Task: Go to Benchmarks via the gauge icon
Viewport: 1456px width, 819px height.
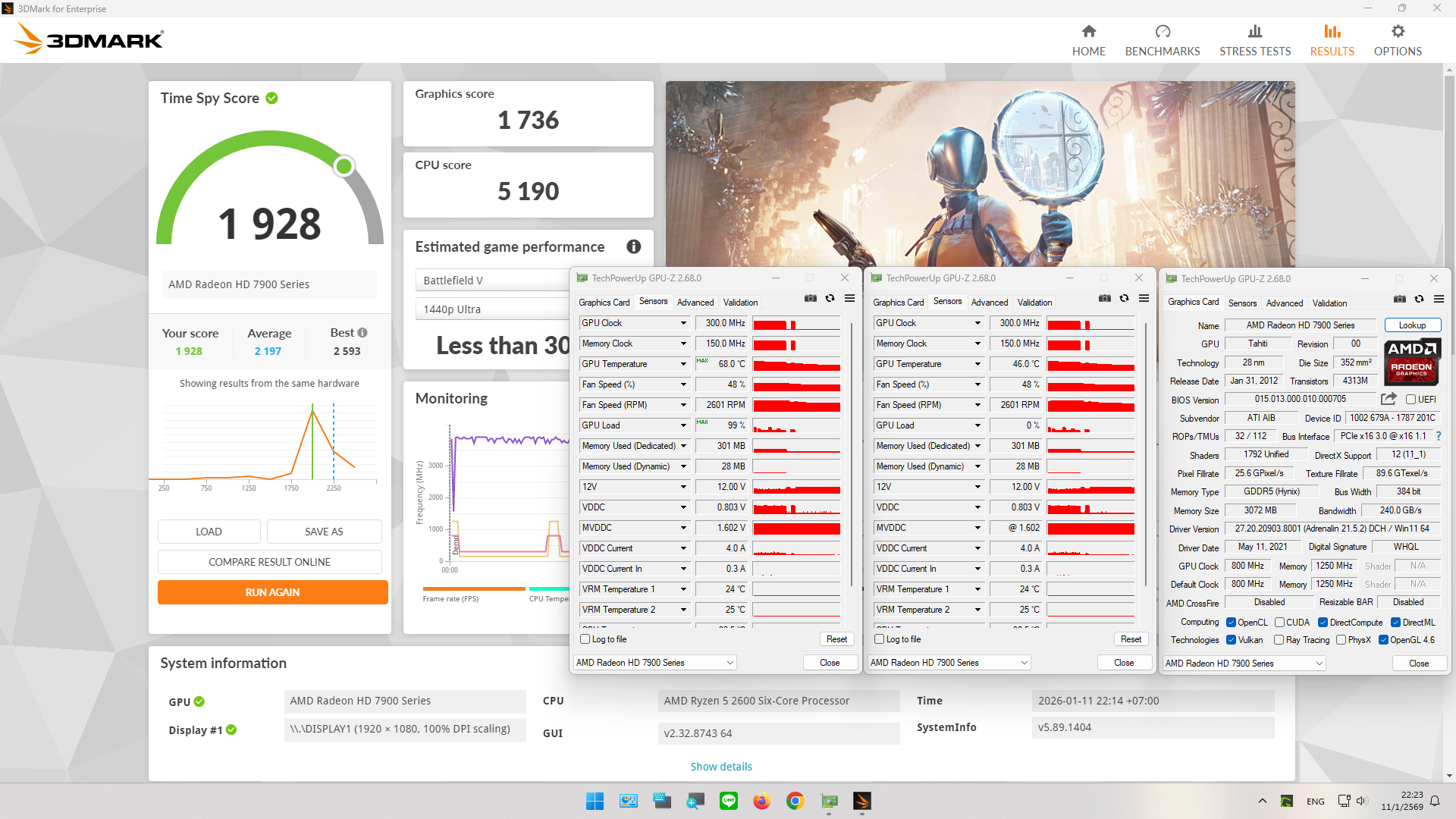Action: [x=1163, y=32]
